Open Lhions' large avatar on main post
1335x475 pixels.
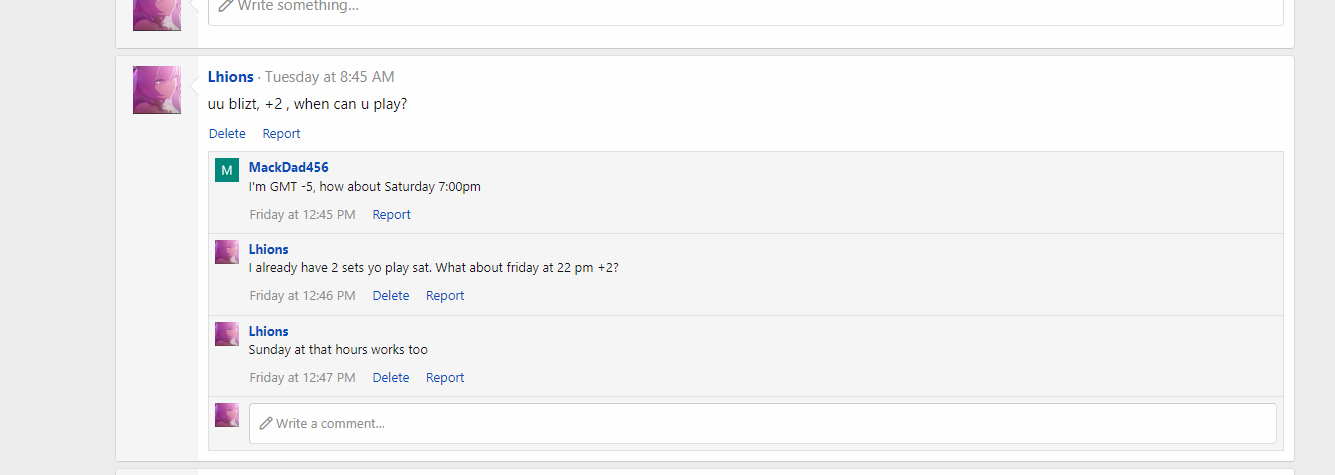click(157, 90)
